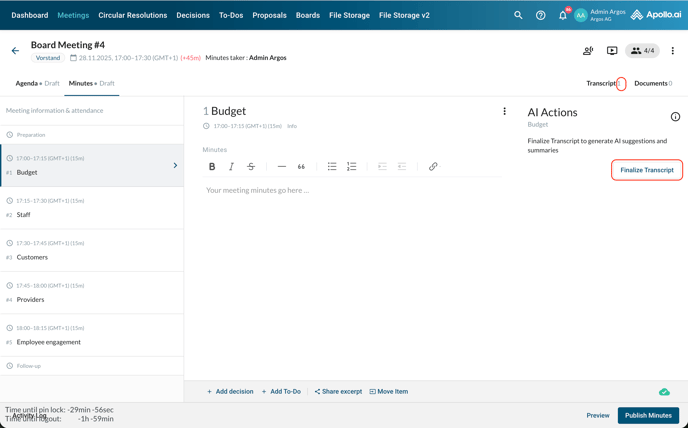Click the Bold formatting icon
The height and width of the screenshot is (428, 688).
pos(212,167)
